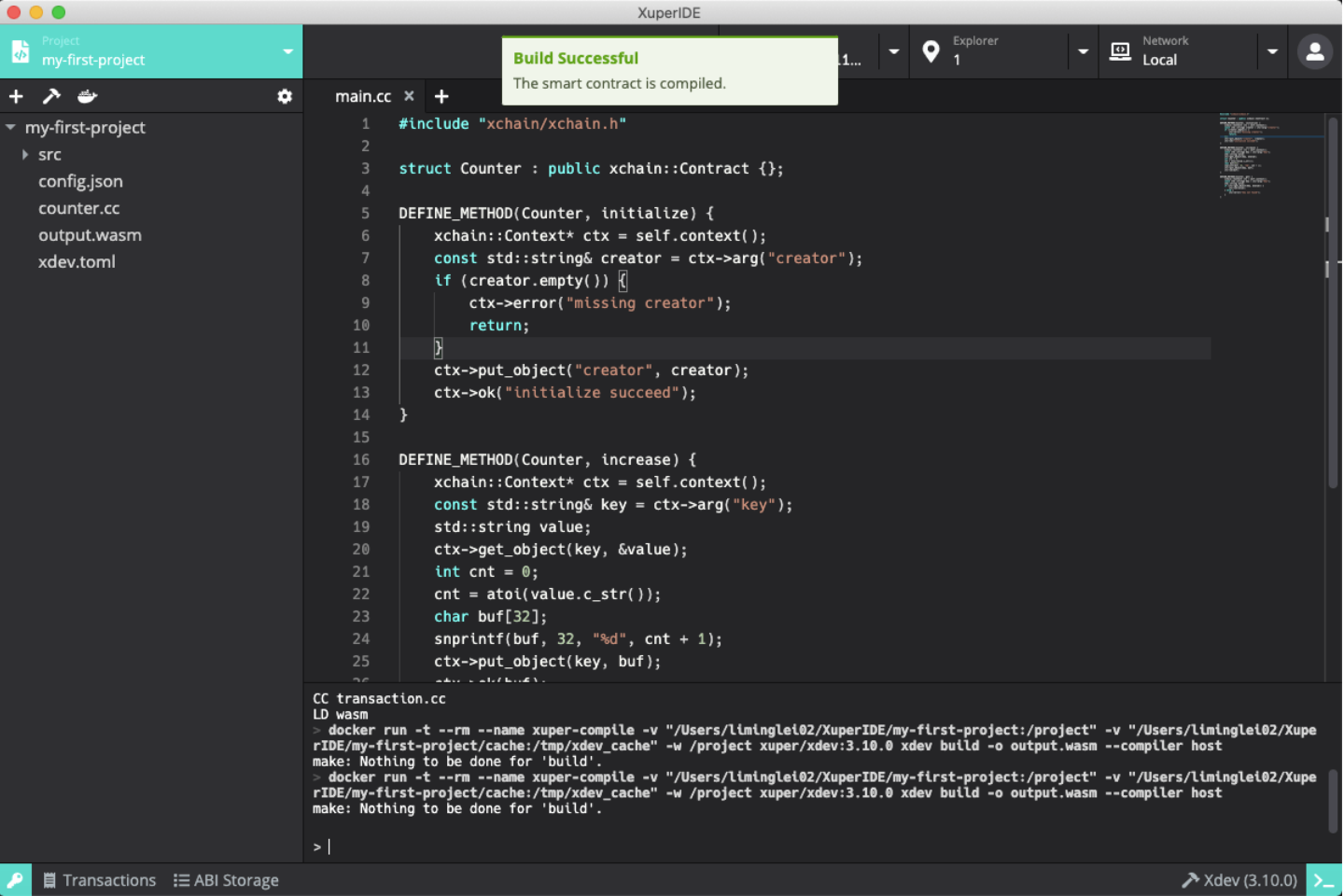Expand the src folder

(25, 154)
